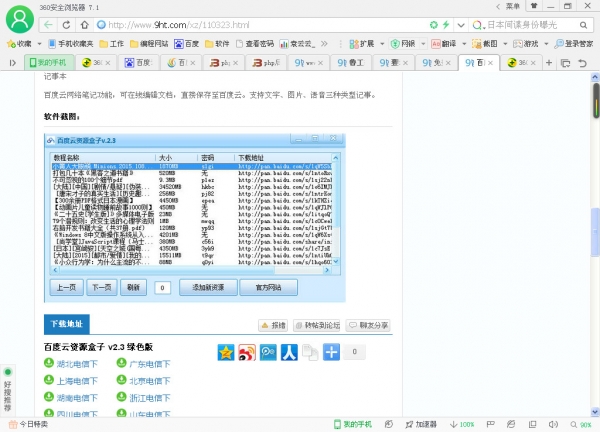
Task: Open the 查看密码 bookmark
Action: pos(254,44)
